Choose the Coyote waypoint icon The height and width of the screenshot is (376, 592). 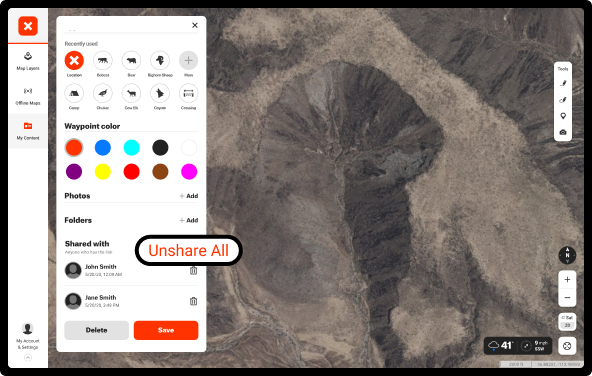[x=160, y=93]
